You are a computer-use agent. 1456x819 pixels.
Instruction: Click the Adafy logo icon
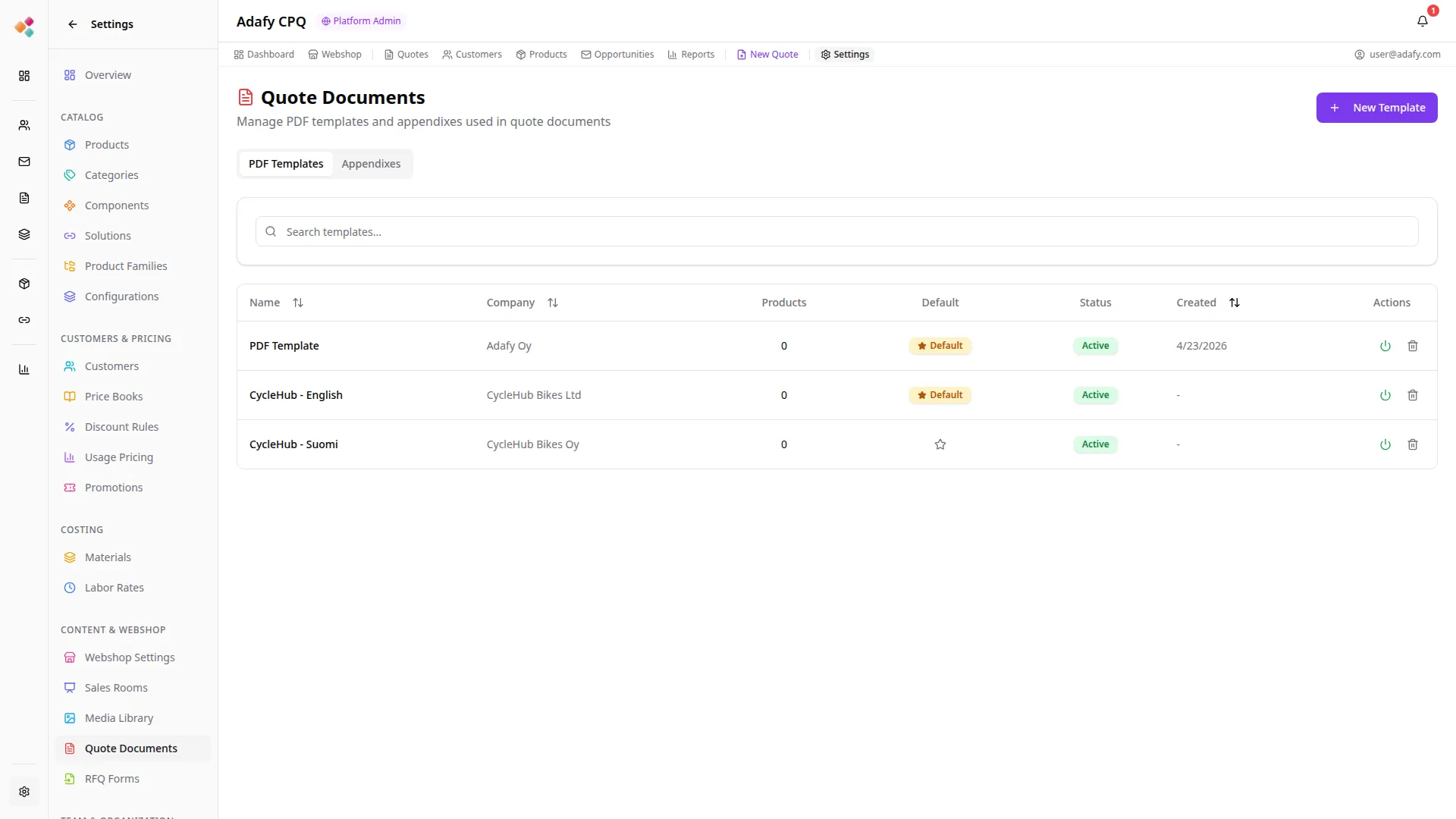[24, 27]
